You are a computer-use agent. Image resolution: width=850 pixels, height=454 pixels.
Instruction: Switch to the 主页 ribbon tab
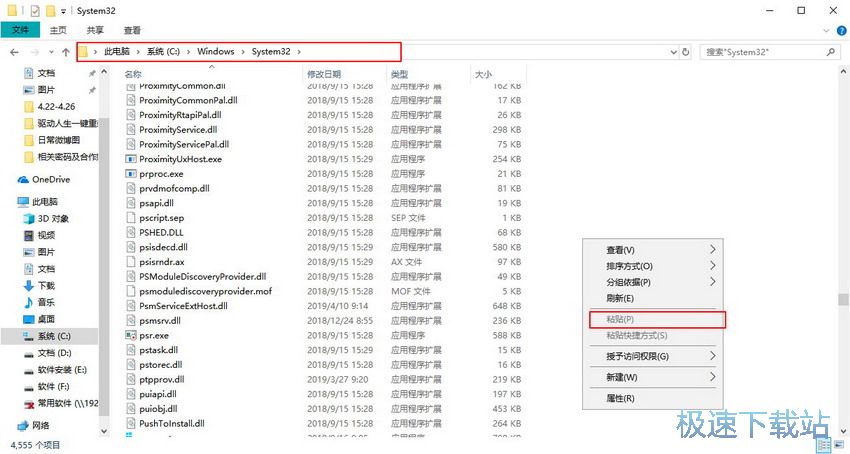[x=58, y=30]
